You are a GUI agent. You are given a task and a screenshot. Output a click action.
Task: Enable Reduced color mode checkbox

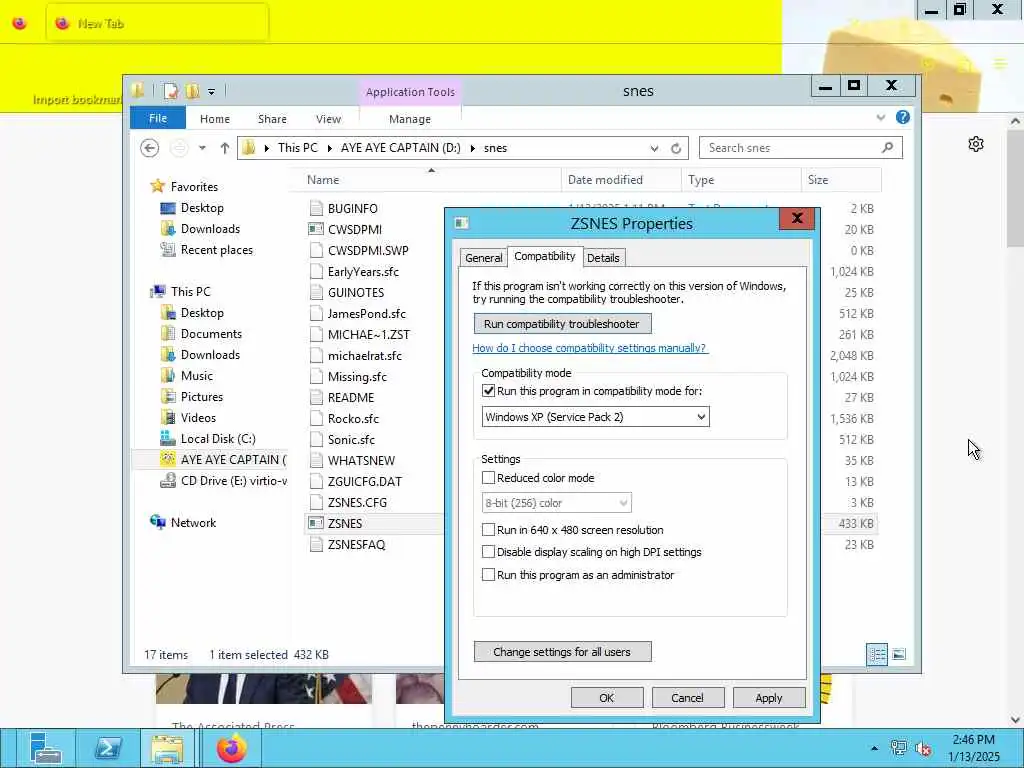(x=488, y=478)
